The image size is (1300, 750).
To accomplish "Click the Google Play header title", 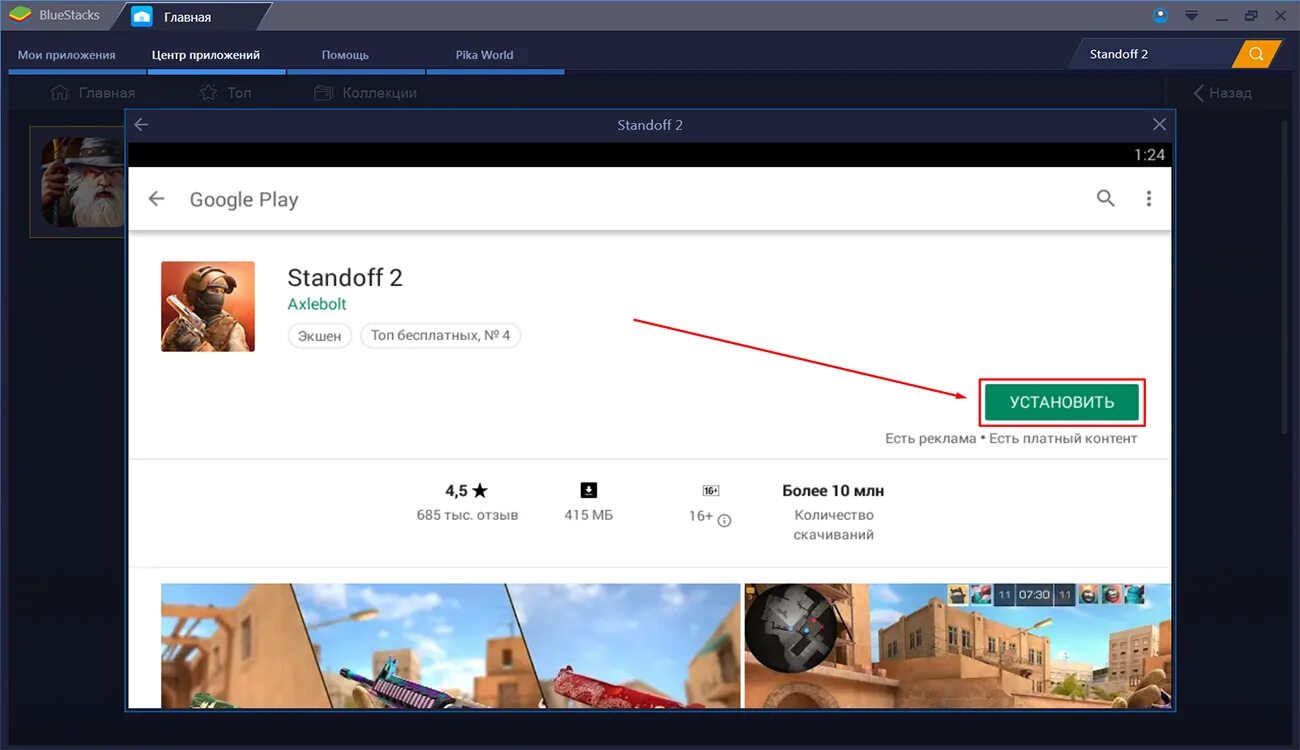I will 244,199.
